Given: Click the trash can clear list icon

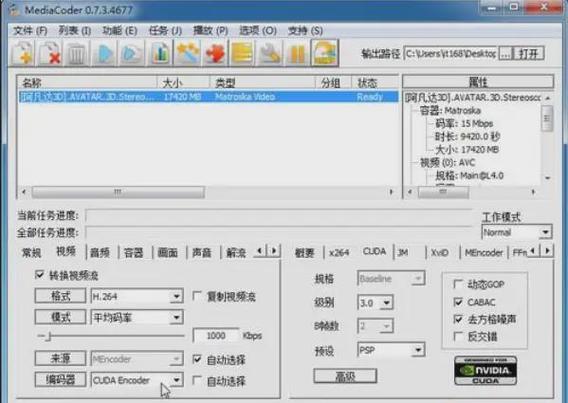Looking at the screenshot, I should pos(77,54).
